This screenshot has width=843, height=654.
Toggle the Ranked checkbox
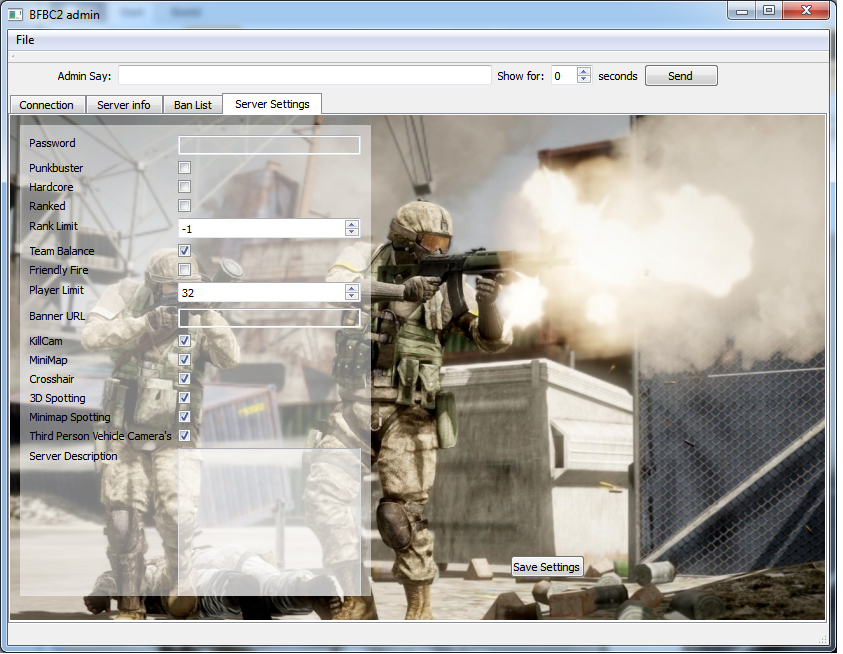[x=185, y=206]
